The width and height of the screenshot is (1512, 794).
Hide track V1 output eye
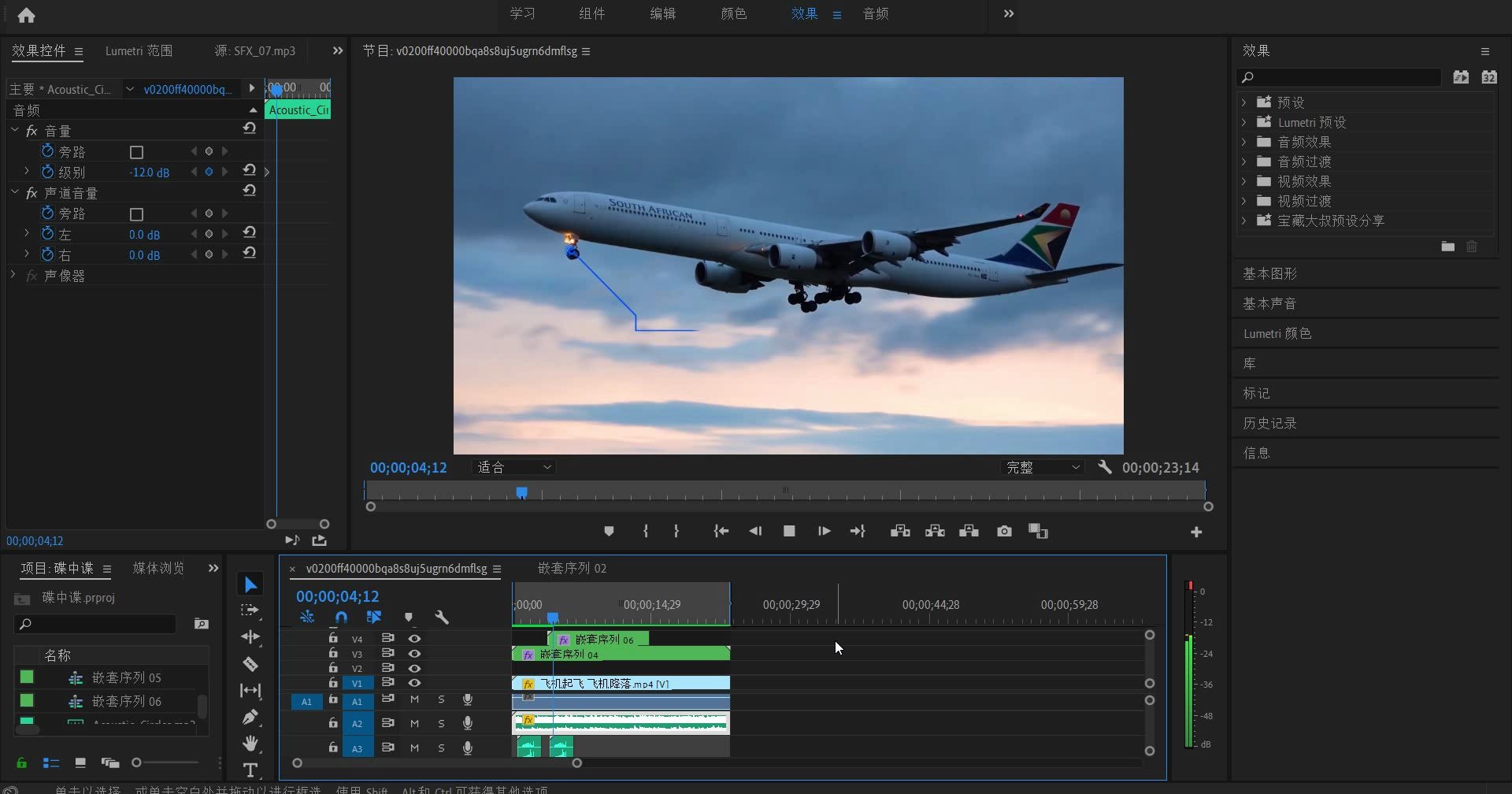(x=414, y=683)
